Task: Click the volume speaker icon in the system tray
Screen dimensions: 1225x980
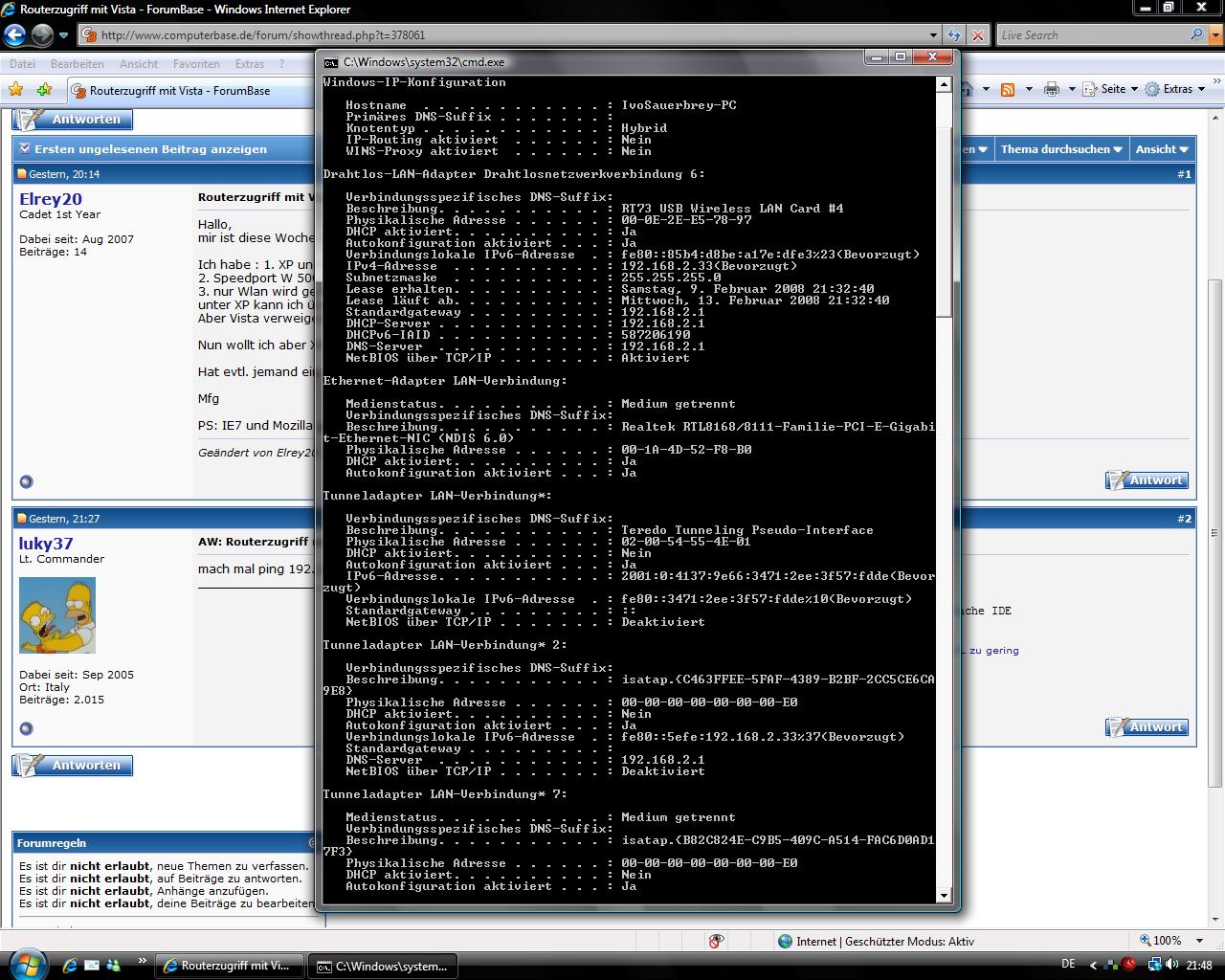Action: pos(1172,965)
